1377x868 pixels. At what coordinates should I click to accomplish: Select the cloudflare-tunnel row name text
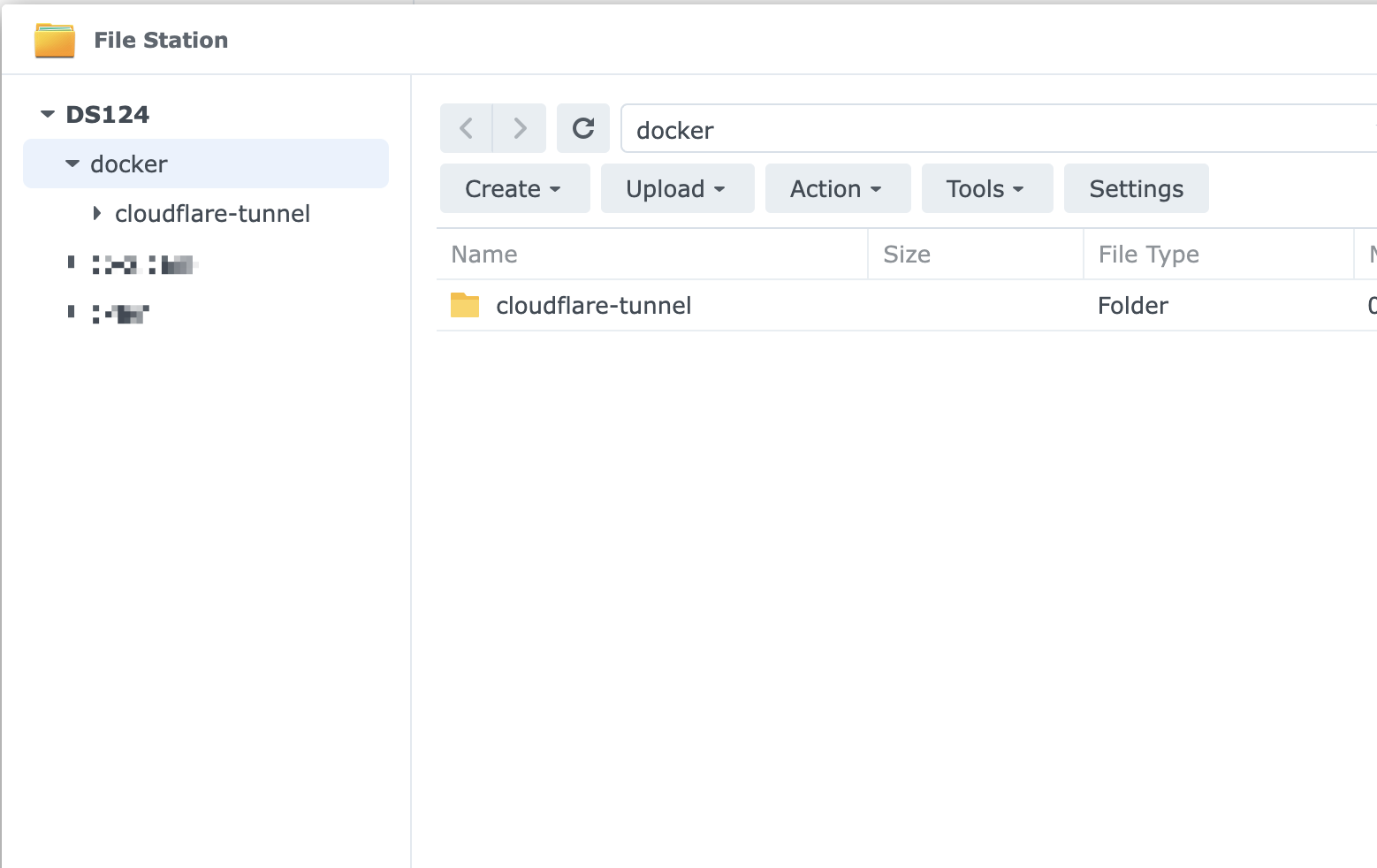coord(594,305)
